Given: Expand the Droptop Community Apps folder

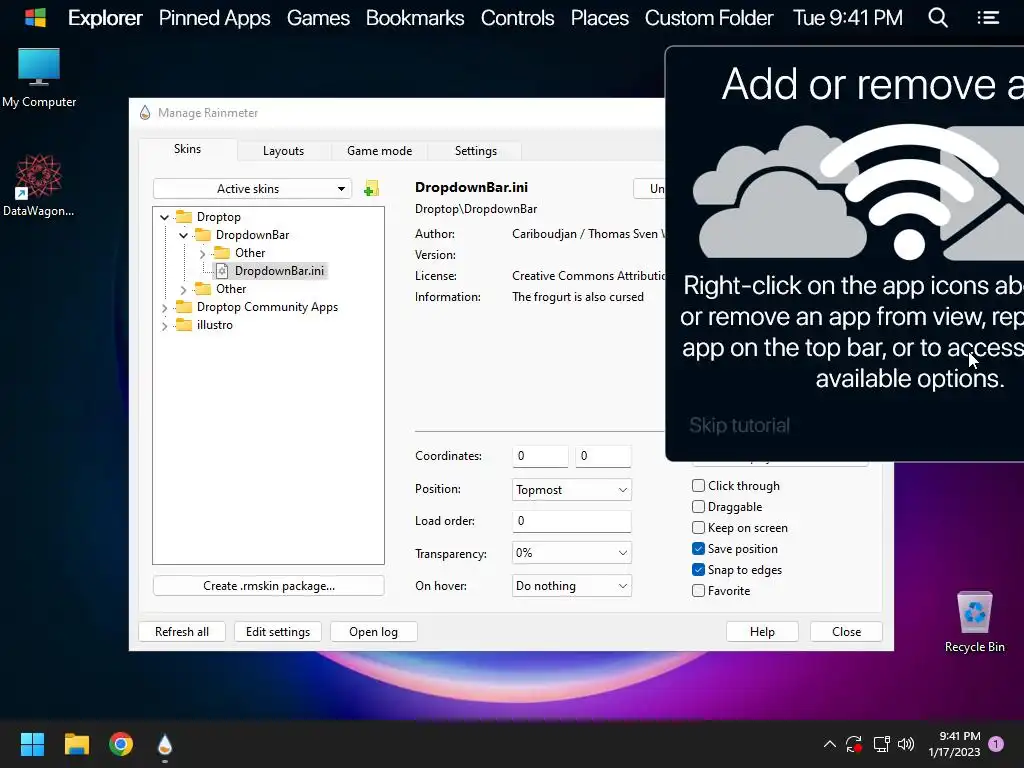Looking at the screenshot, I should click(x=165, y=308).
